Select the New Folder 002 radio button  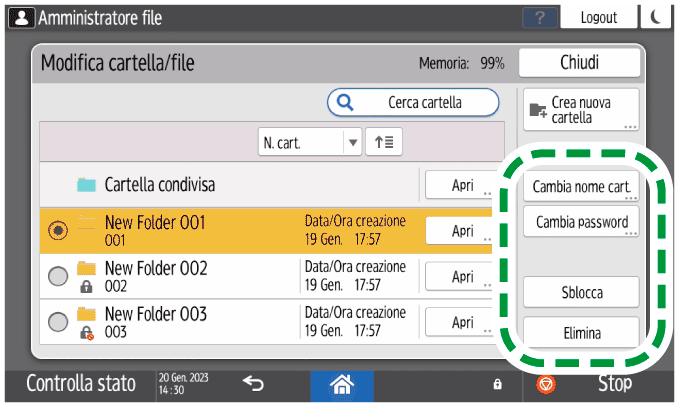coord(58,277)
